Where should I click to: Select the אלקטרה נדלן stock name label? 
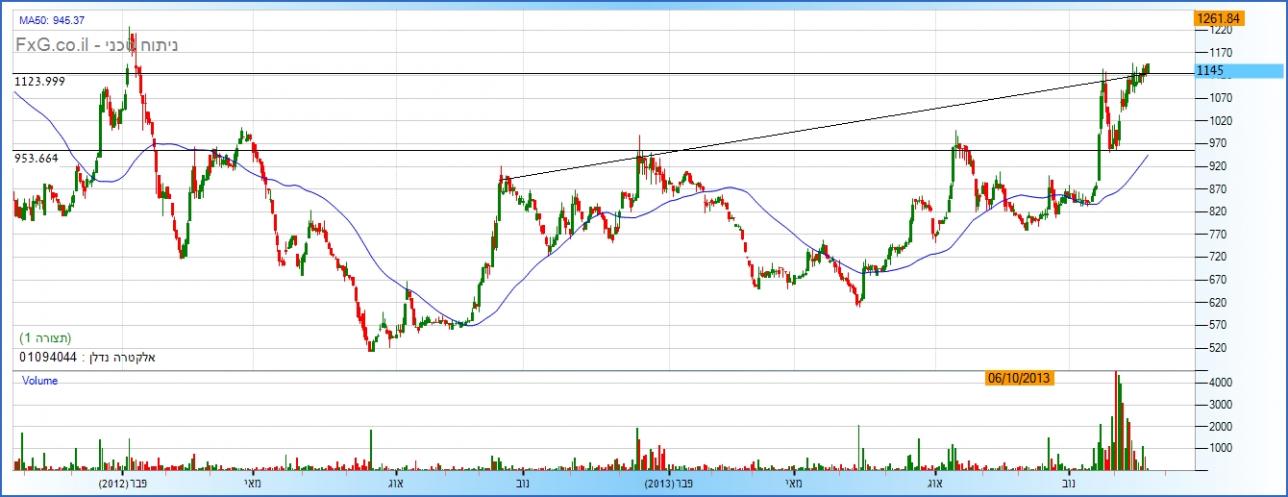click(118, 357)
